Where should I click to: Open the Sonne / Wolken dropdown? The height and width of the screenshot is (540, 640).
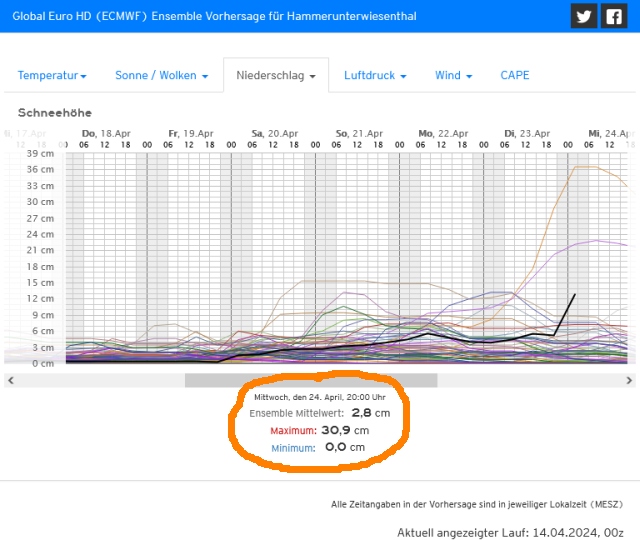[x=161, y=76]
